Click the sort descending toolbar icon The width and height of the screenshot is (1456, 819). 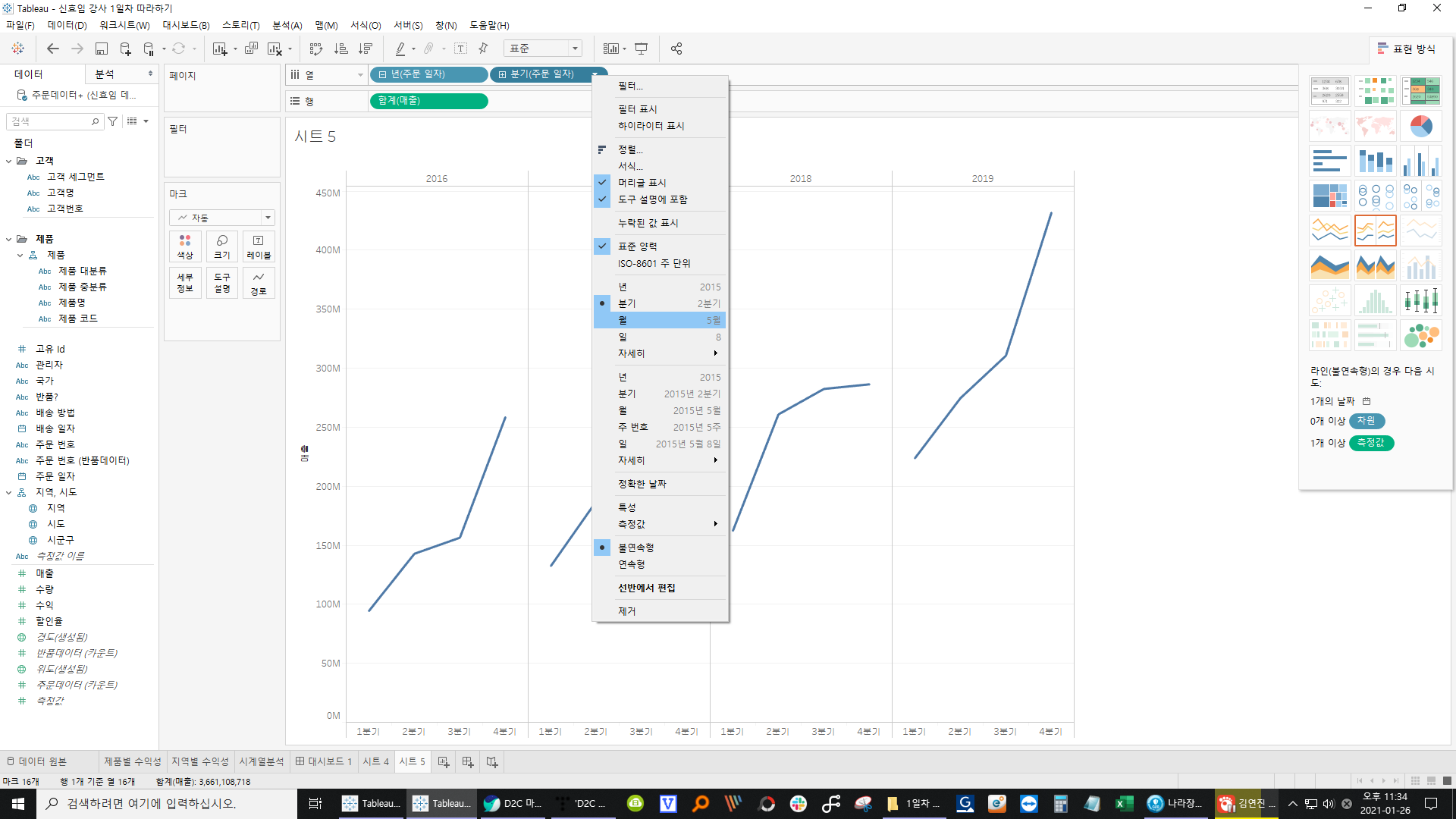click(x=366, y=49)
